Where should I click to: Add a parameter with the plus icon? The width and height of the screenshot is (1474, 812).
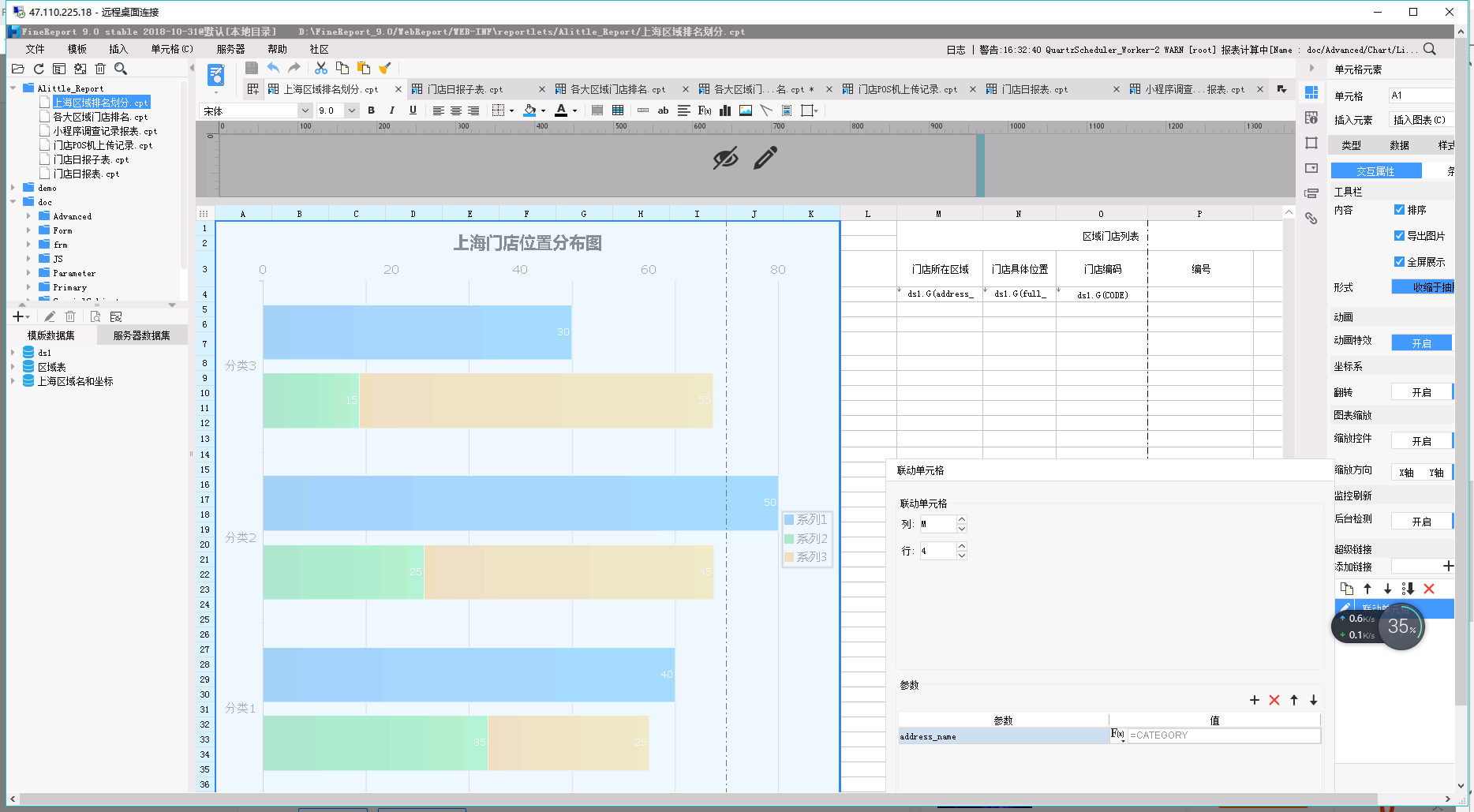point(1255,700)
